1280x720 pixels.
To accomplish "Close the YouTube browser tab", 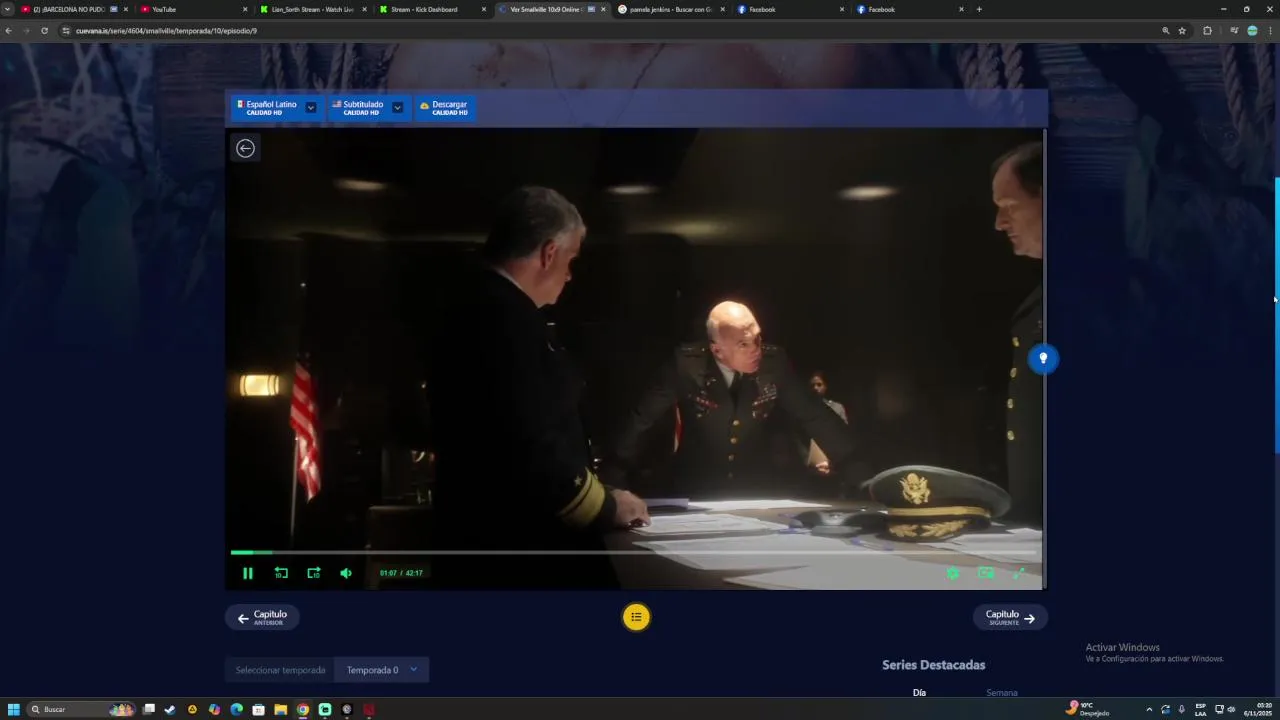I will click(x=245, y=9).
